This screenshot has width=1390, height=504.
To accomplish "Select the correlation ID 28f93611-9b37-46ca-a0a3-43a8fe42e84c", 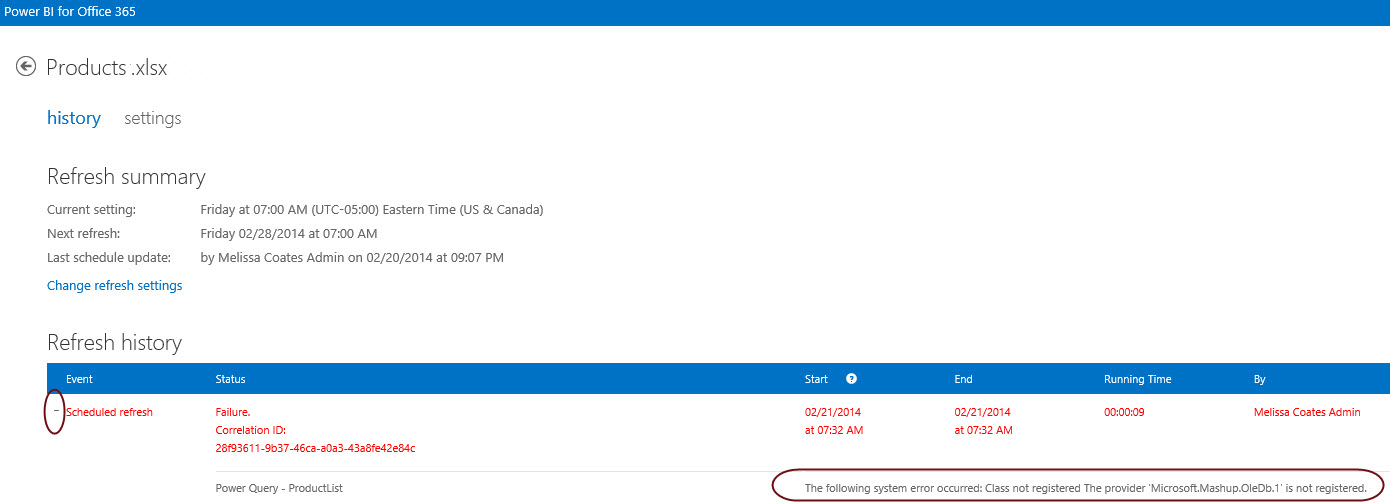I will (316, 448).
